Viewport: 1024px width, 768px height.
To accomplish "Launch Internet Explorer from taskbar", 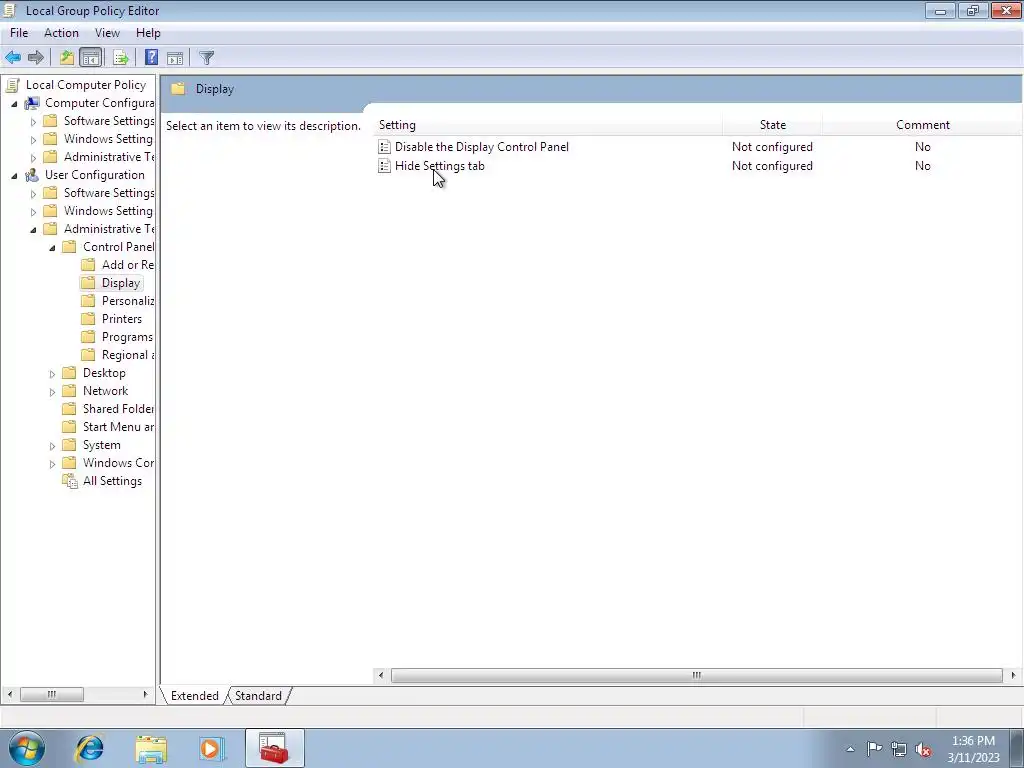I will click(x=89, y=748).
